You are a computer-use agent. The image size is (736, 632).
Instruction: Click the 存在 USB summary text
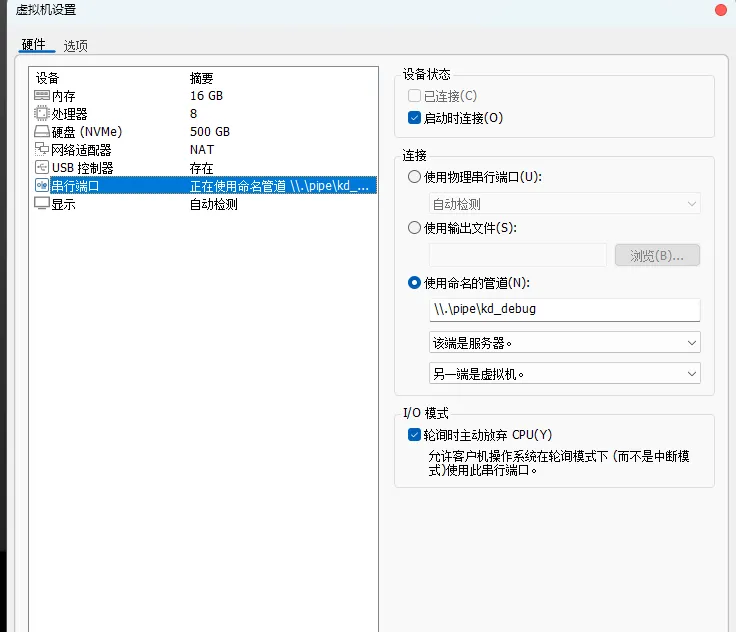tap(201, 168)
